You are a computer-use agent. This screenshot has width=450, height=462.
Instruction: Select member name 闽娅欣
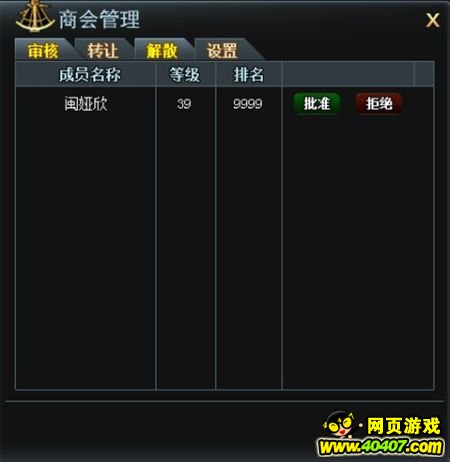click(86, 104)
